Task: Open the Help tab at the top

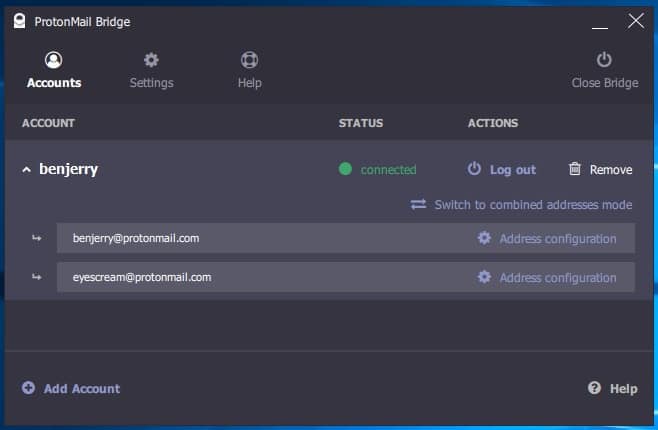Action: tap(249, 70)
